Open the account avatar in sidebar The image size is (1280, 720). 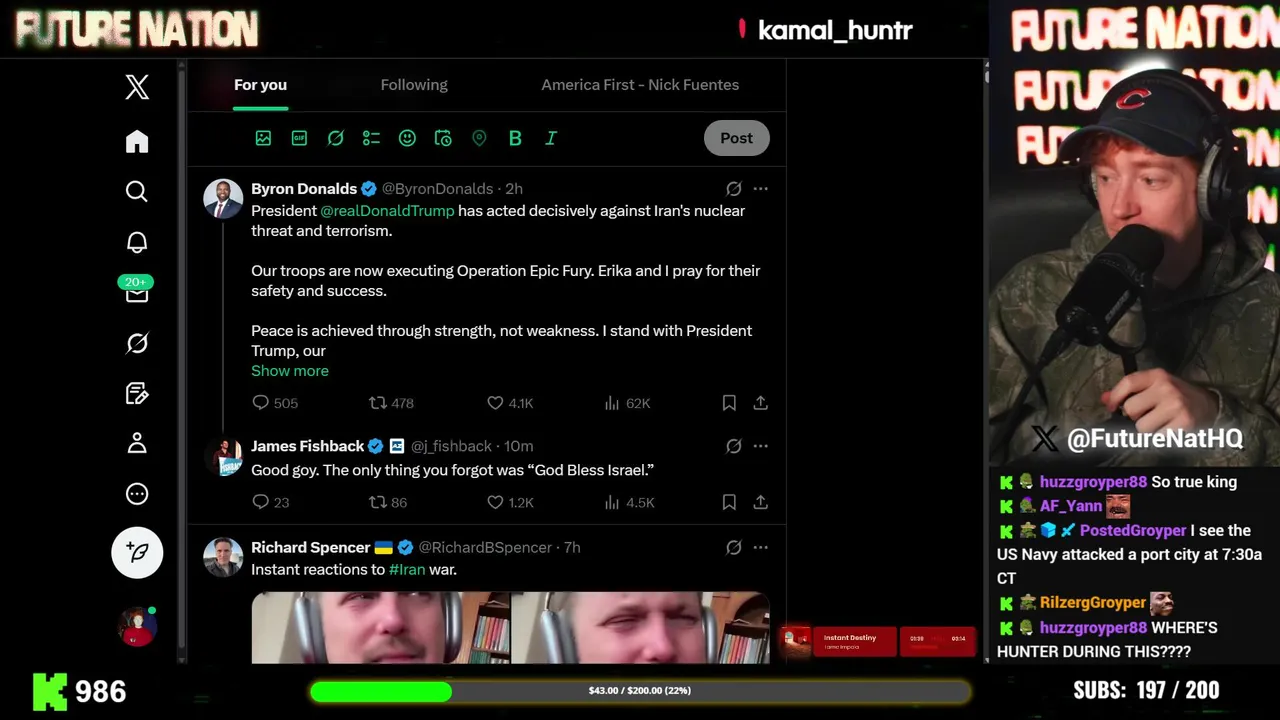(x=137, y=627)
